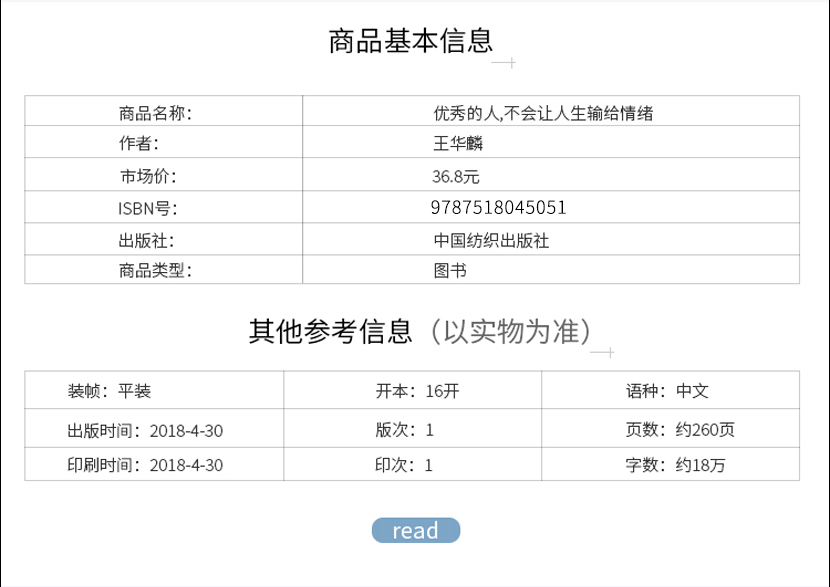The height and width of the screenshot is (587, 830).
Task: Click the 装帧：平装 cell
Action: pyautogui.click(x=109, y=391)
